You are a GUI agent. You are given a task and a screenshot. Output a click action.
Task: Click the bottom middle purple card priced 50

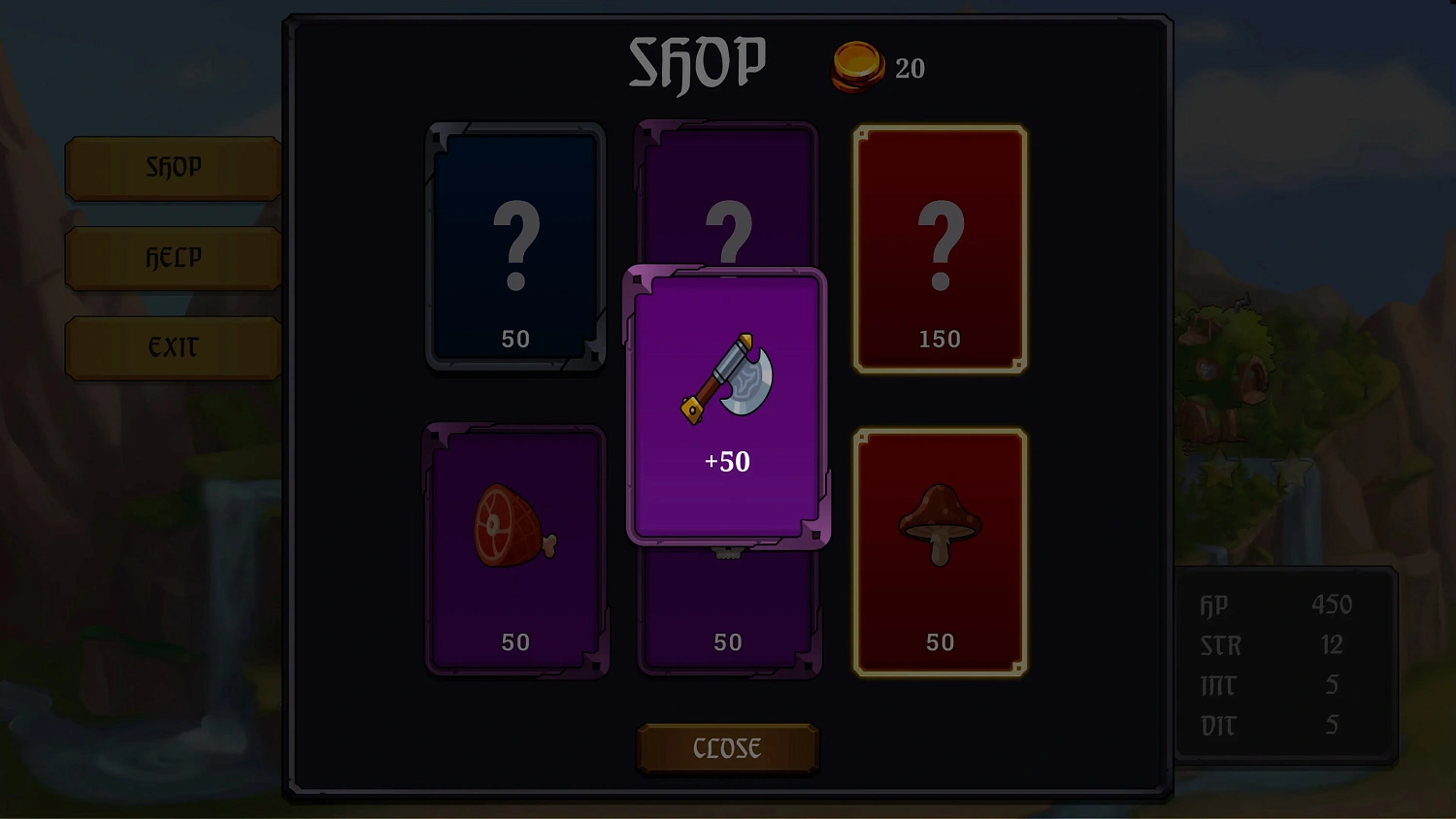[x=729, y=613]
